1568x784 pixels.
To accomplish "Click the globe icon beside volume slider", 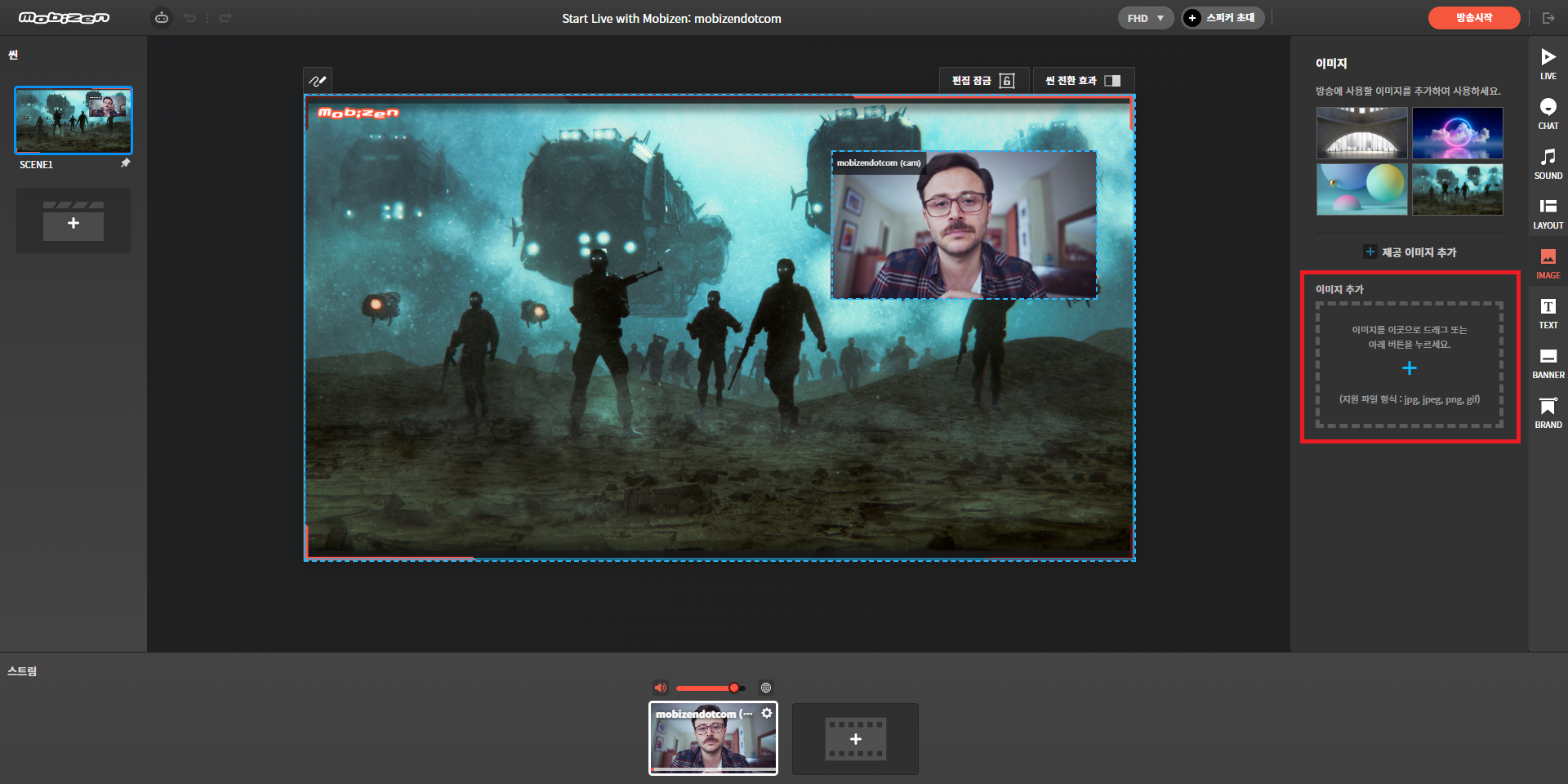I will (x=765, y=688).
